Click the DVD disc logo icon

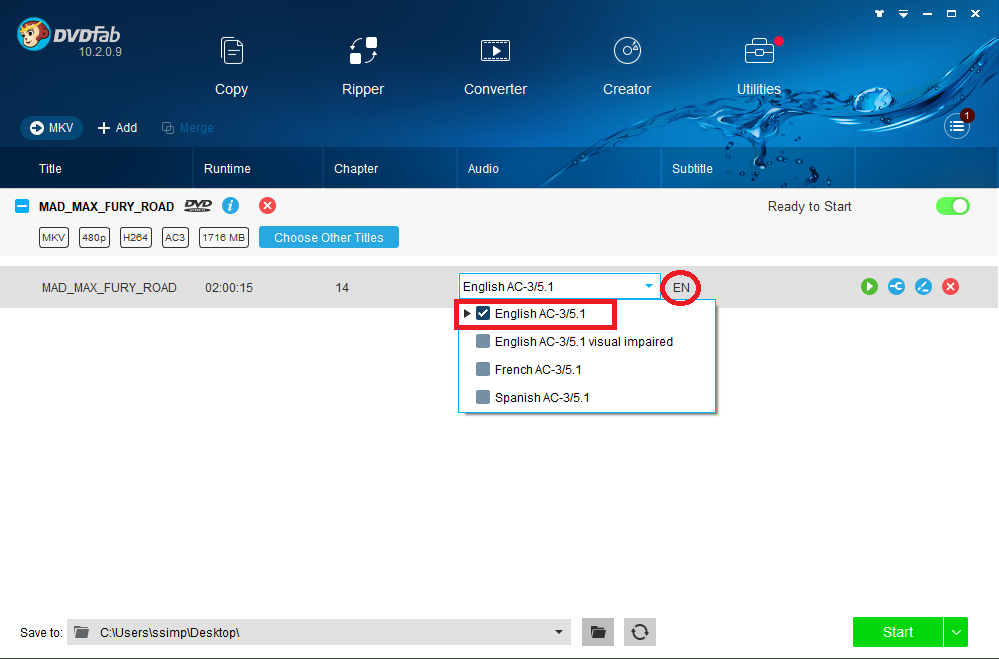pos(198,205)
